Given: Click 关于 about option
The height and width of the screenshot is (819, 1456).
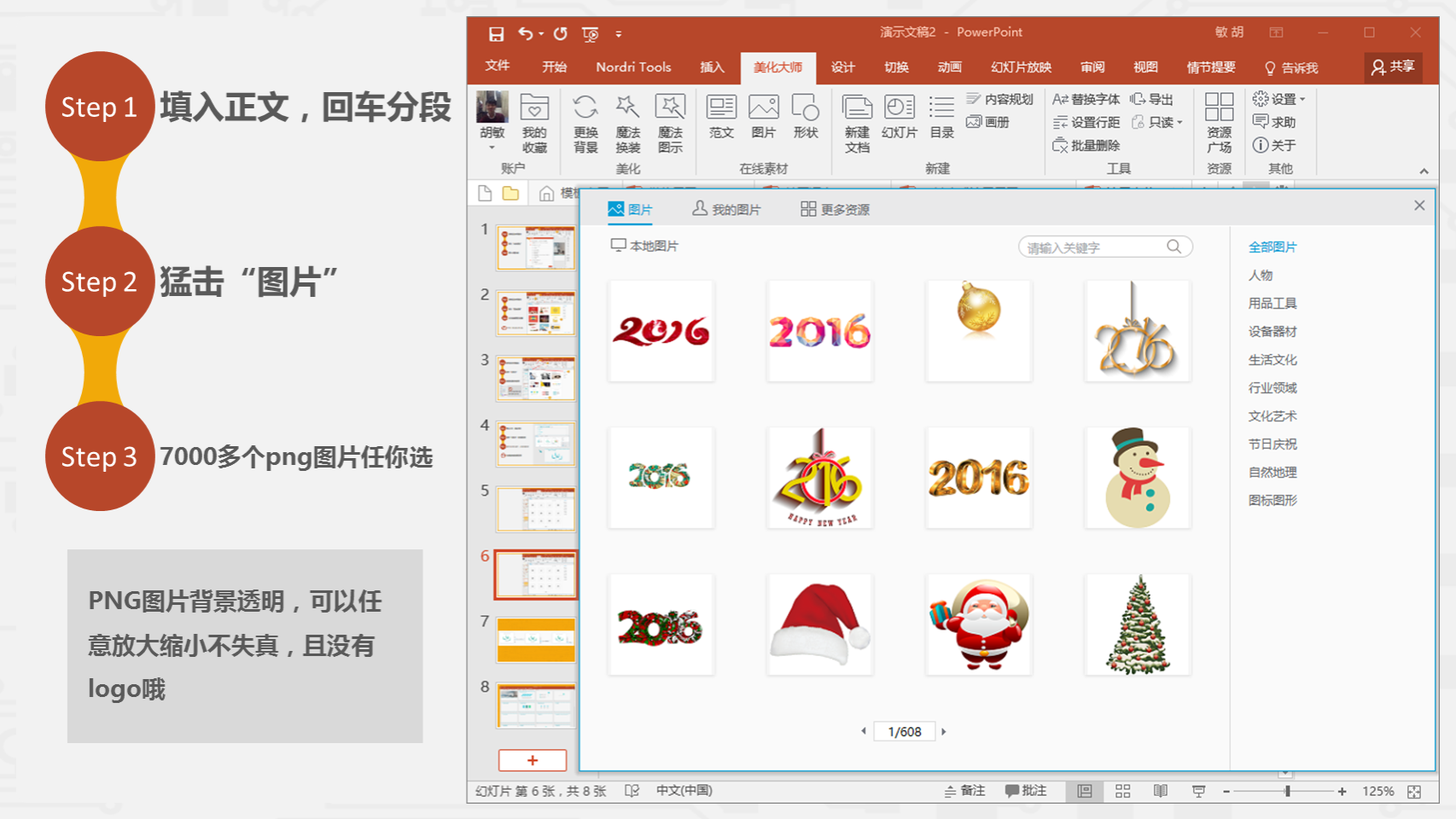Looking at the screenshot, I should point(1274,145).
